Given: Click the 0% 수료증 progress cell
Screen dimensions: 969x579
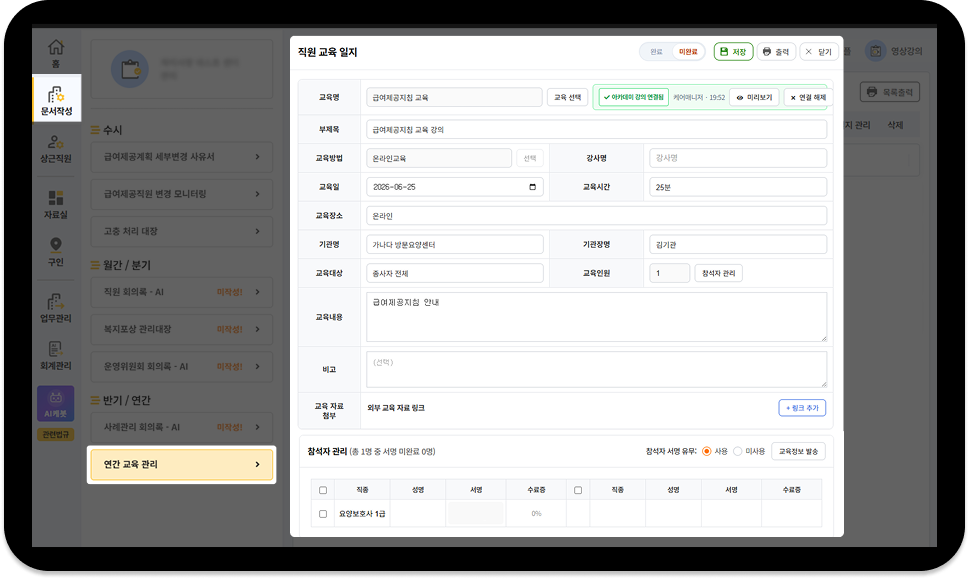Looking at the screenshot, I should (x=536, y=513).
